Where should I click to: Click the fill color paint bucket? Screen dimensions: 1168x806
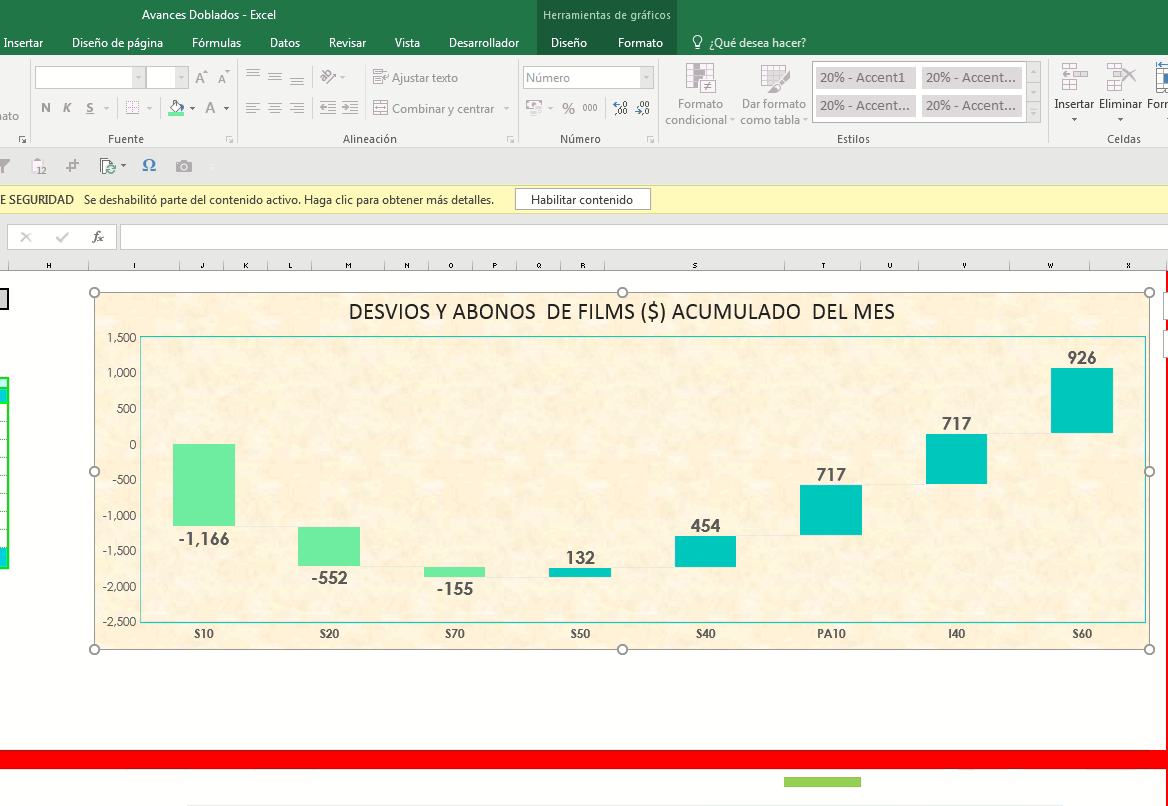click(176, 108)
